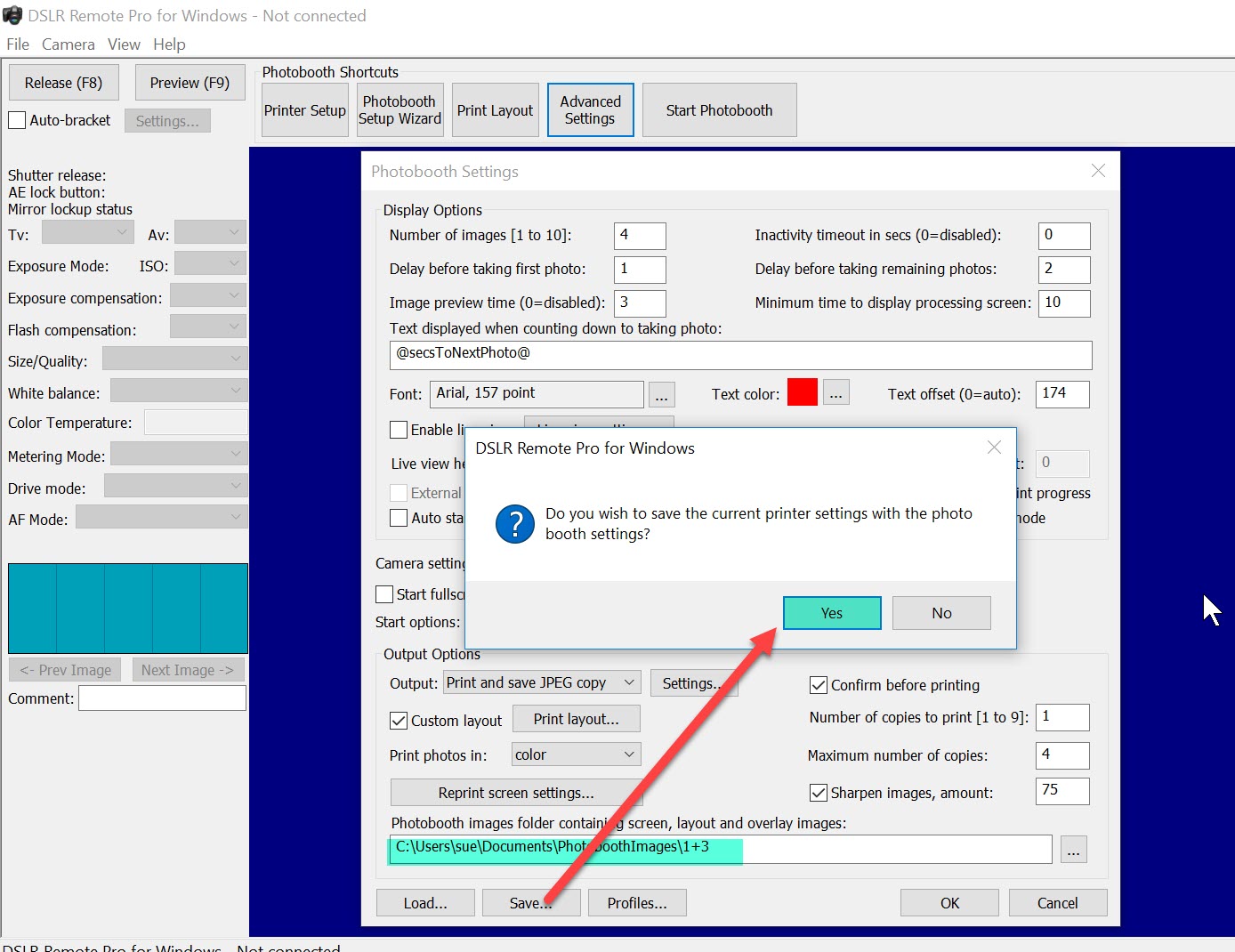Launch Photobooth Setup Wizard

pos(400,110)
